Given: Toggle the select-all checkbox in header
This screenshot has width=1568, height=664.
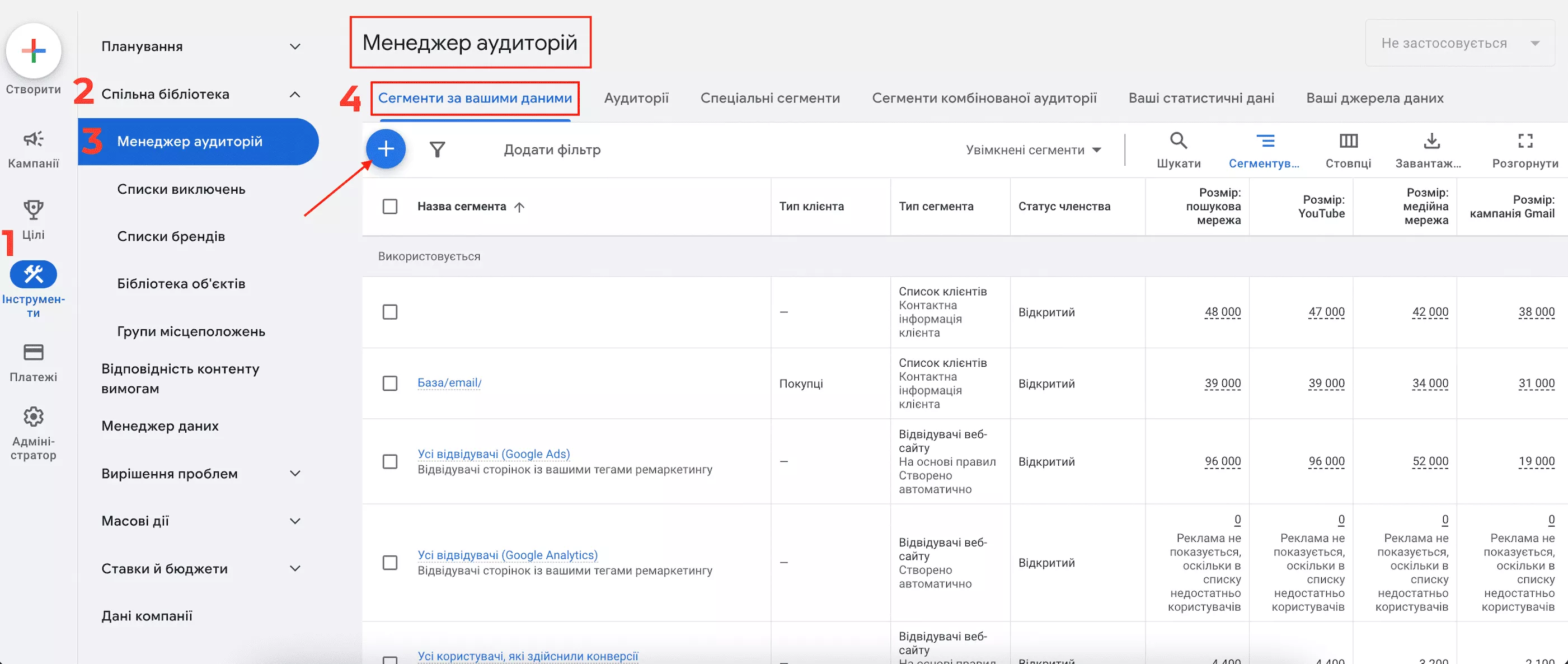Looking at the screenshot, I should pos(390,207).
